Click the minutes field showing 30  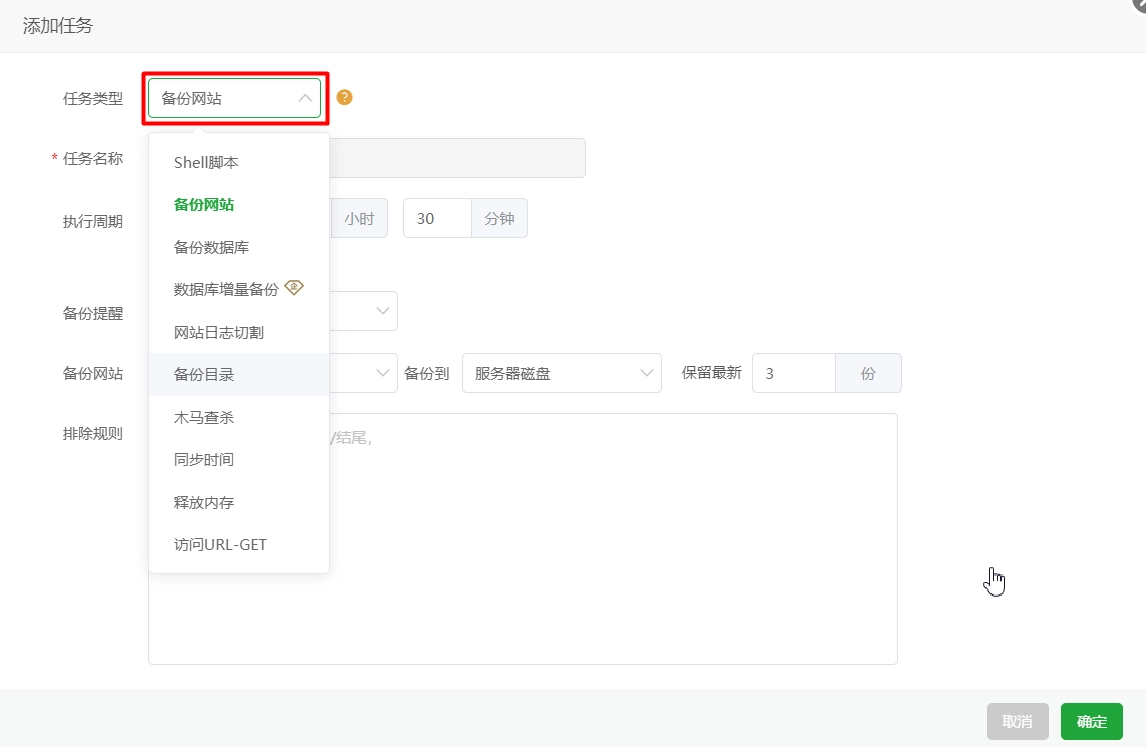click(x=436, y=217)
